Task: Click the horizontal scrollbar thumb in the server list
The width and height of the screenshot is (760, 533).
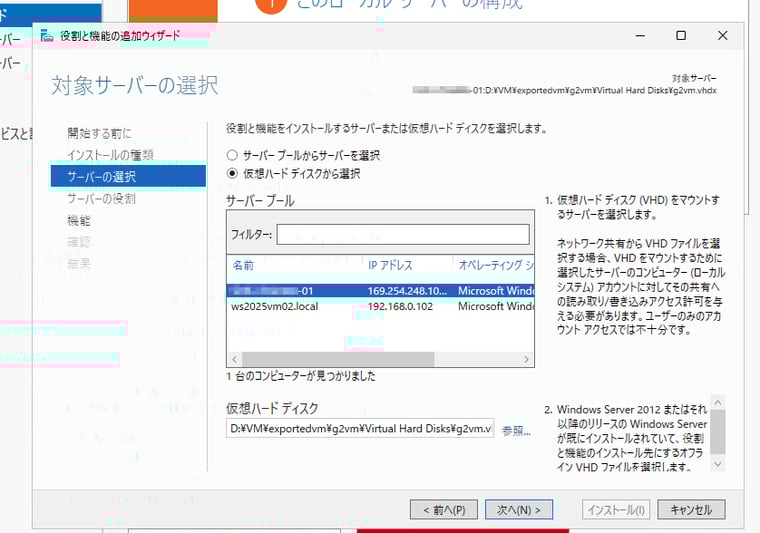Action: coord(338,359)
